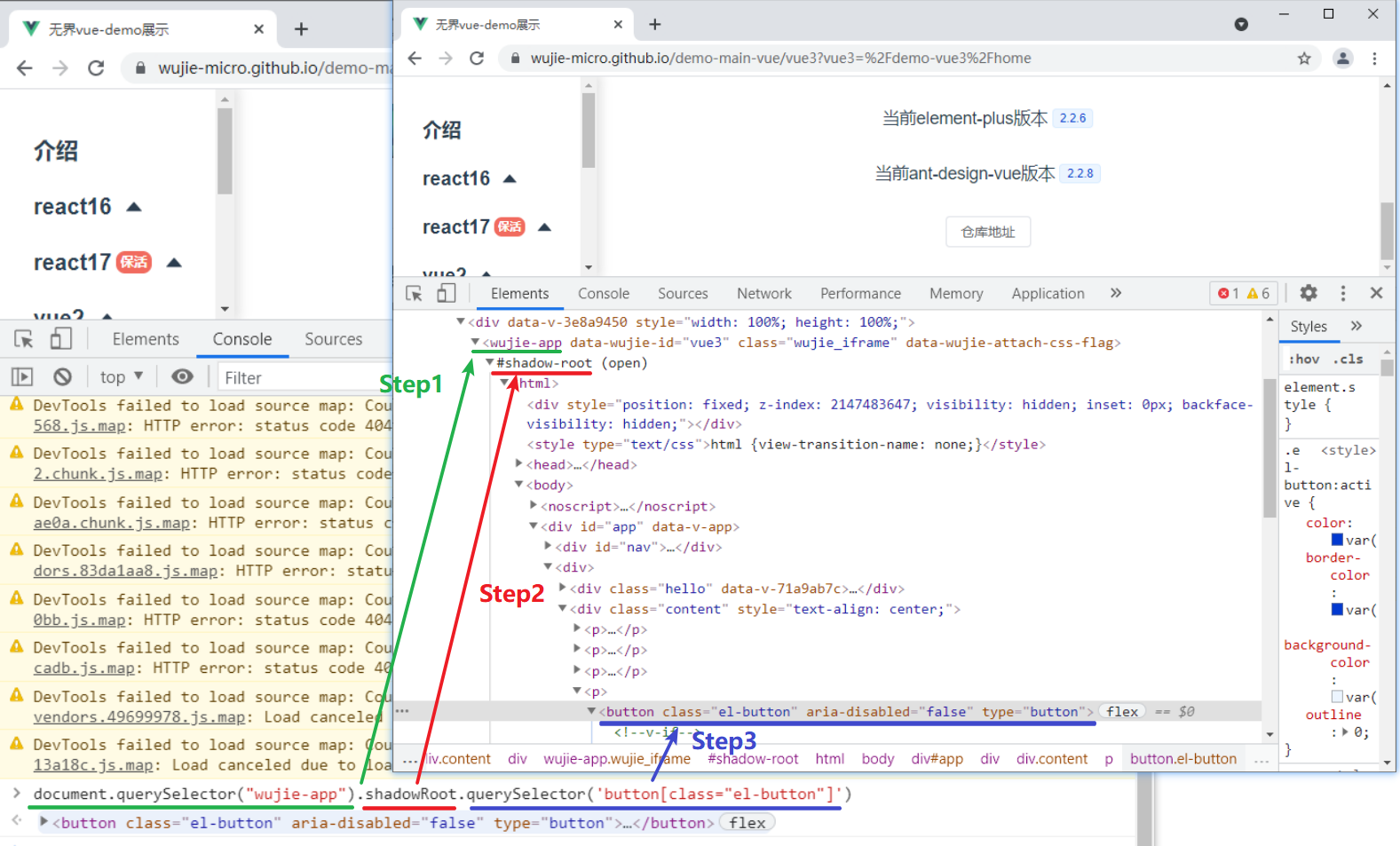This screenshot has width=1400, height=846.
Task: Select the Styles sidebar tab
Action: click(x=1309, y=327)
